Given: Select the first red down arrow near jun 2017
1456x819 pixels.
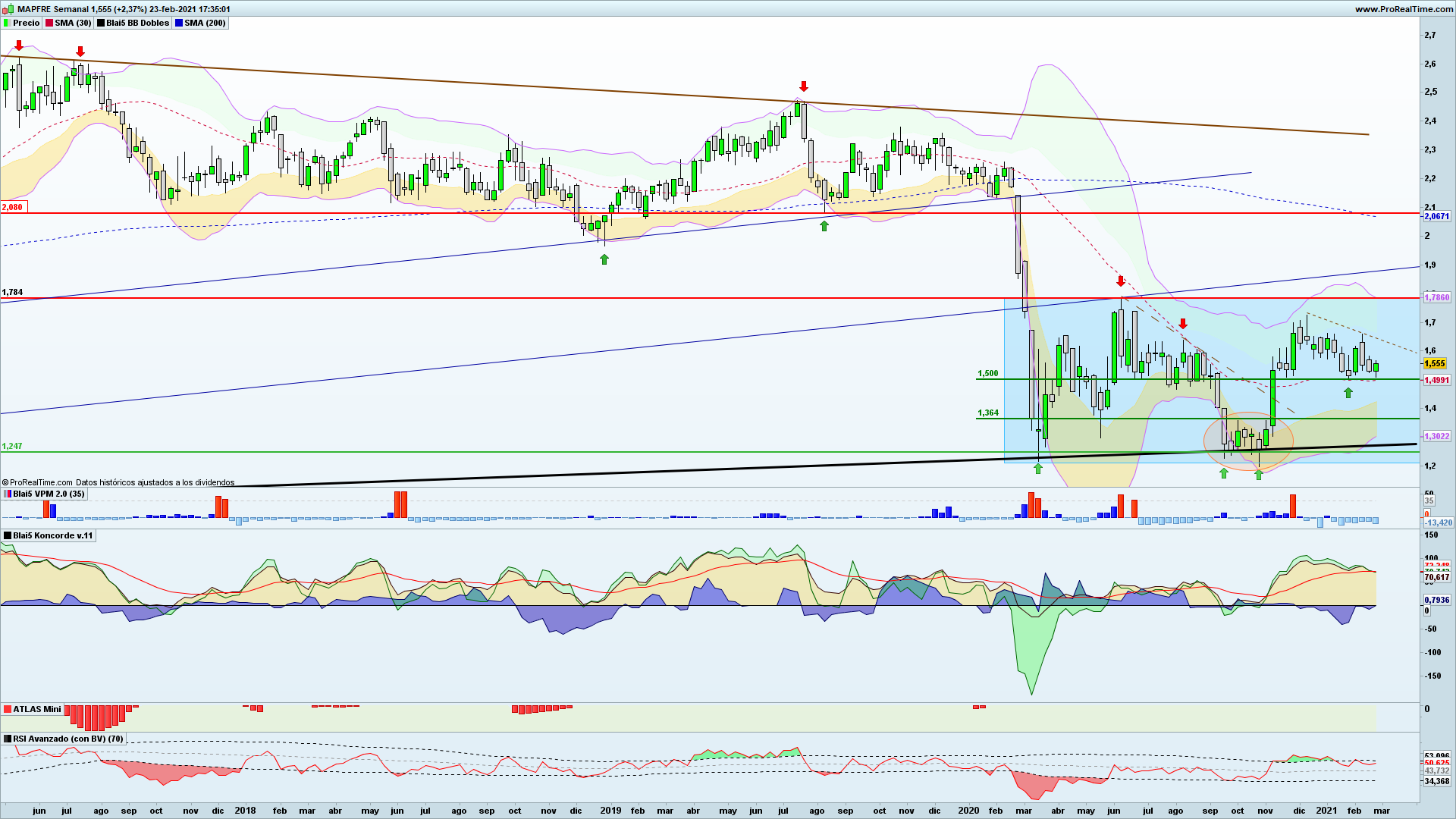Looking at the screenshot, I should point(19,46).
